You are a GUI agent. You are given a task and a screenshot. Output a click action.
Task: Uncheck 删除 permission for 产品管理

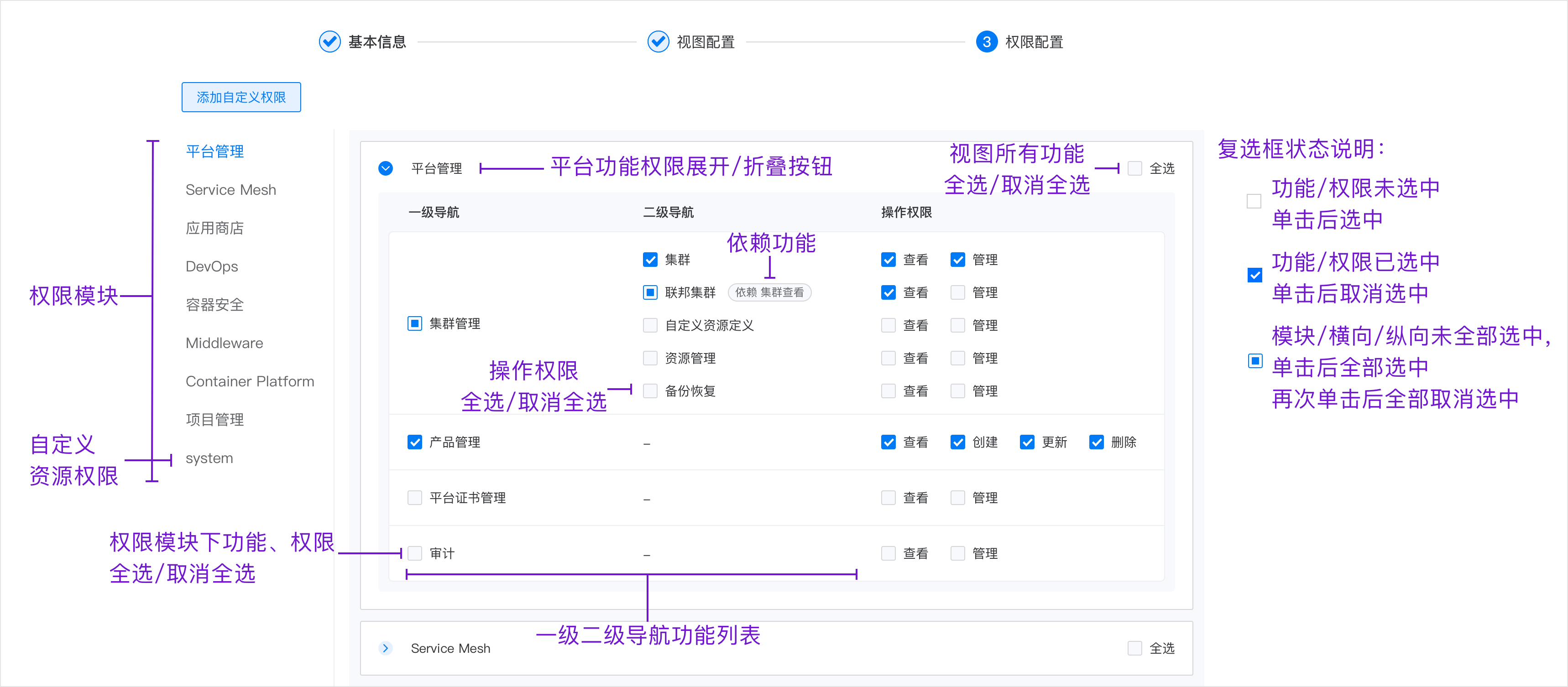point(1096,442)
